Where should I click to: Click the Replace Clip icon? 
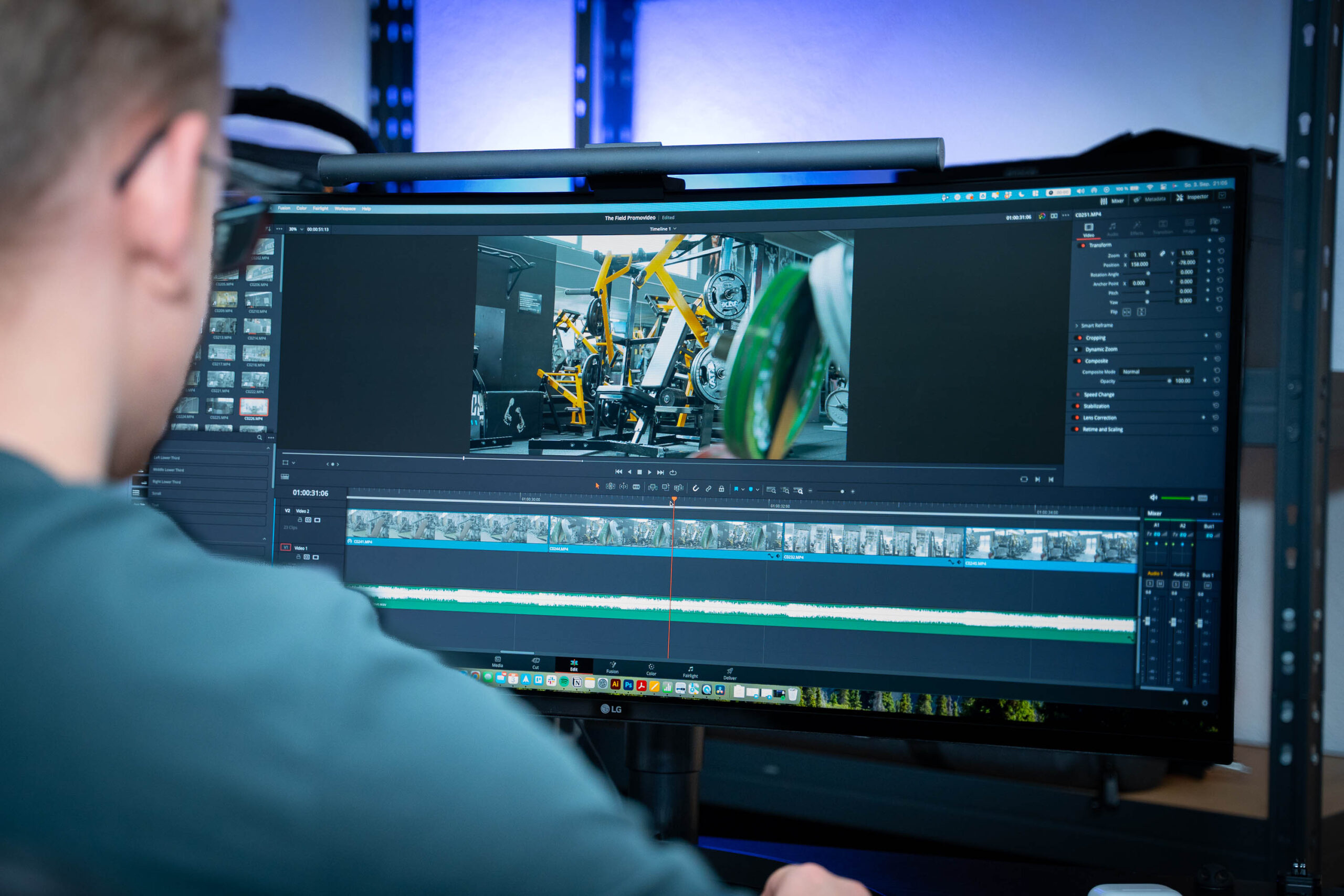pyautogui.click(x=679, y=488)
